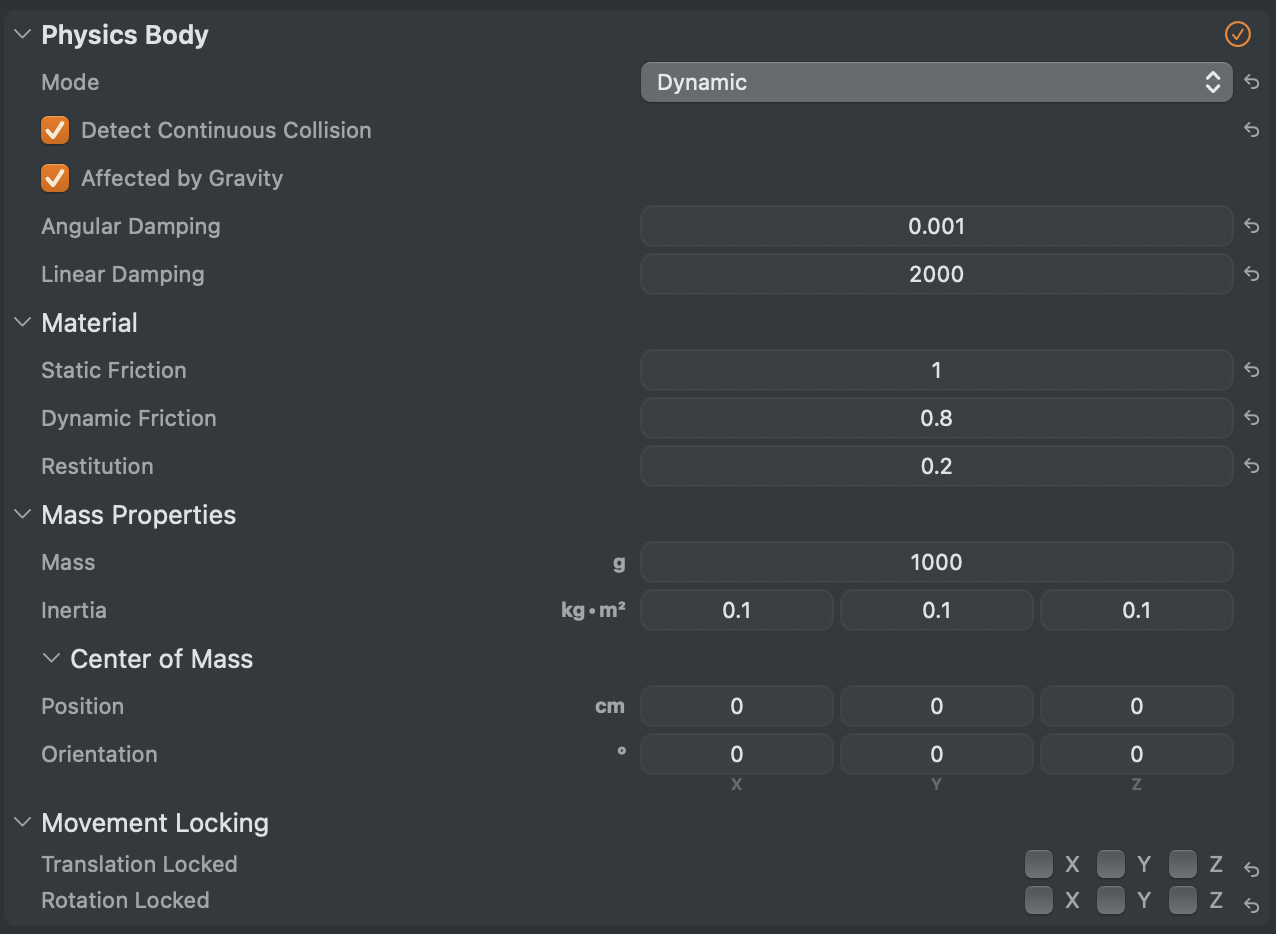Click the orange checkmark icon beside Physics Body
1276x934 pixels.
(x=1237, y=34)
